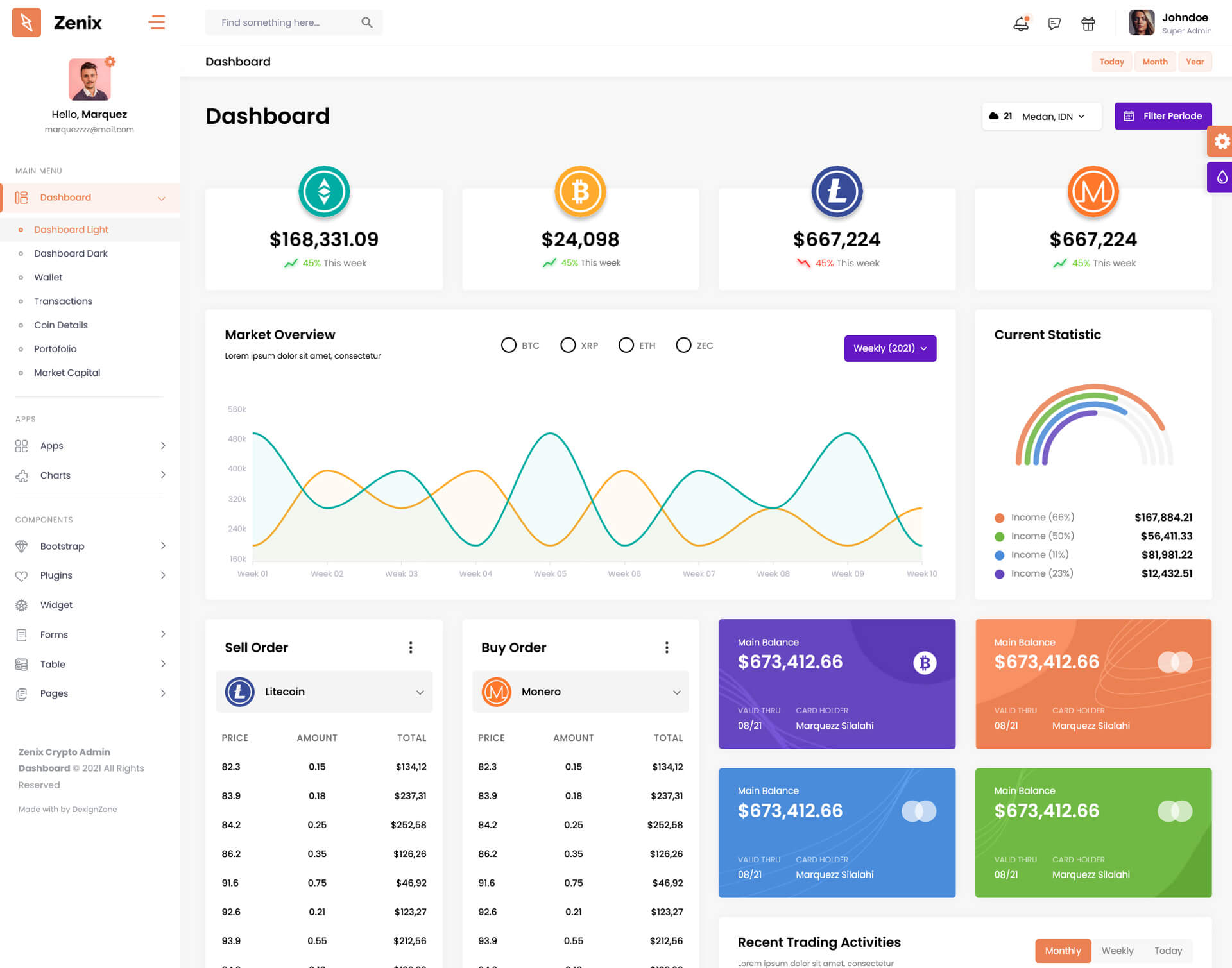Click the Filter Periode button
Image resolution: width=1232 pixels, height=968 pixels.
tap(1163, 116)
